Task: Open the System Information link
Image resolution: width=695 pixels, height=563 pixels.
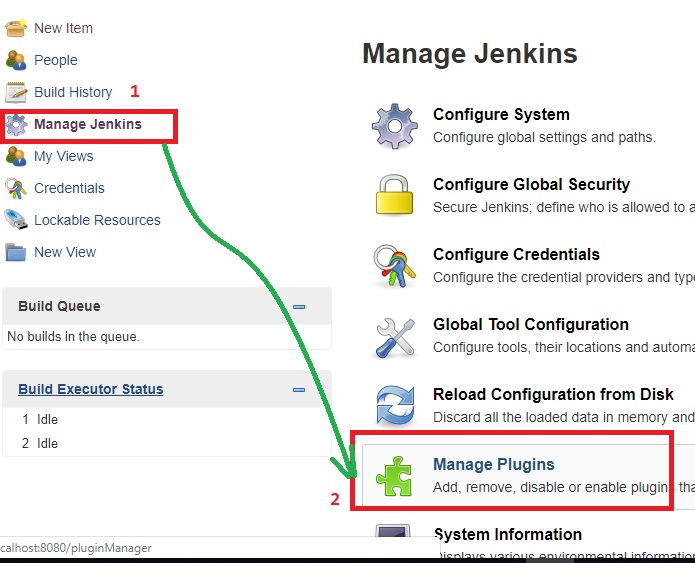Action: 508,535
